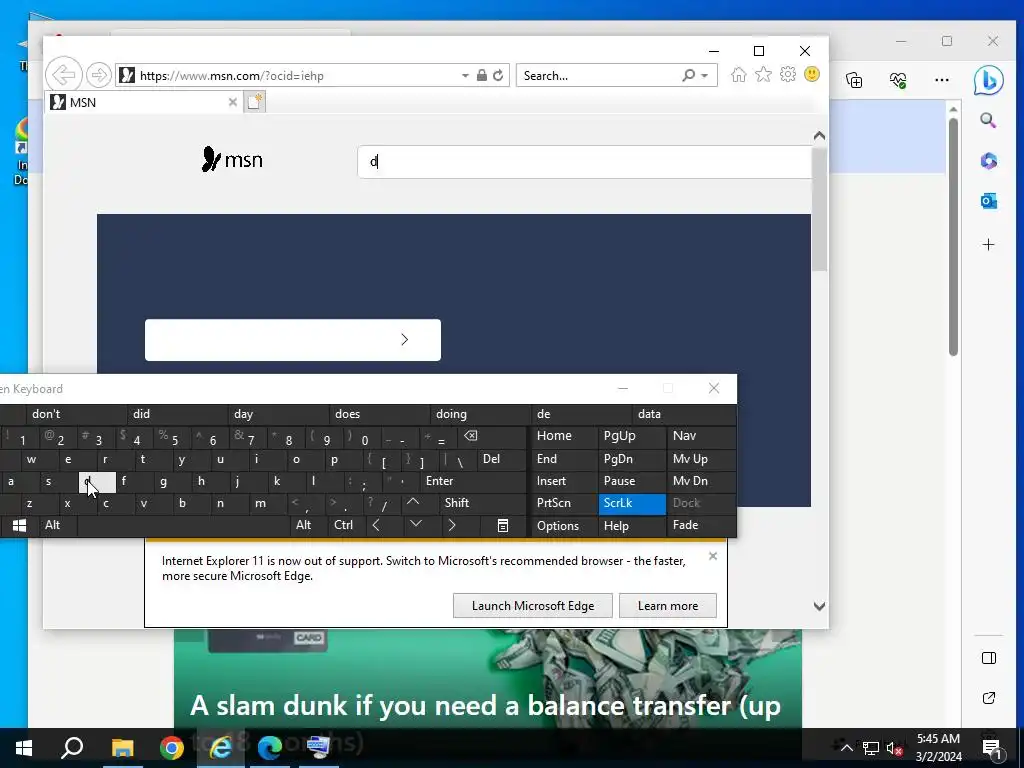Open Edge browser essentials heart icon
This screenshot has height=768, width=1024.
[898, 80]
